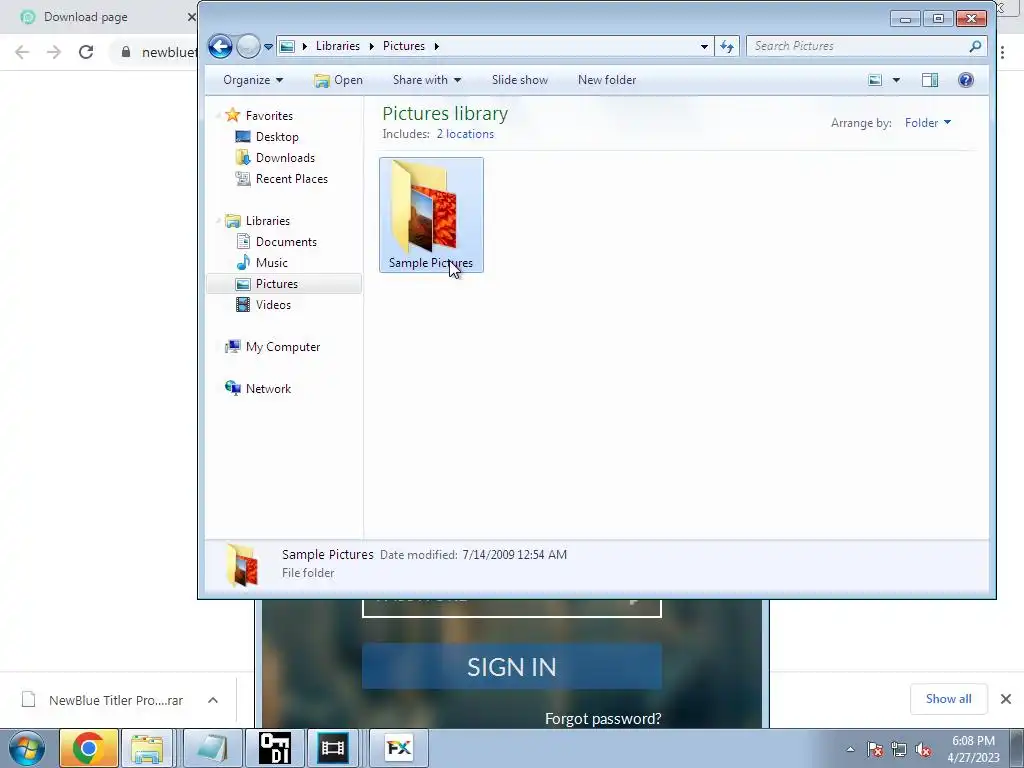This screenshot has width=1024, height=768.
Task: Close the Chrome downloads bar
Action: (1006, 699)
